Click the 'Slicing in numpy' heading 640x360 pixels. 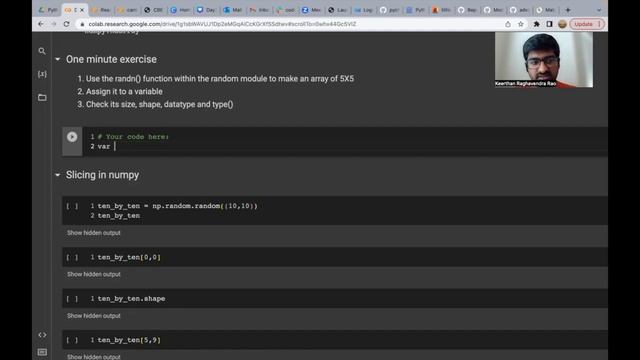coord(102,175)
